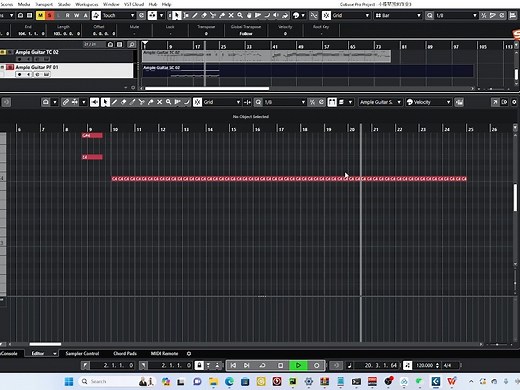Select the Range Selection tool in top toolbar
This screenshot has height=390, width=520.
click(186, 15)
